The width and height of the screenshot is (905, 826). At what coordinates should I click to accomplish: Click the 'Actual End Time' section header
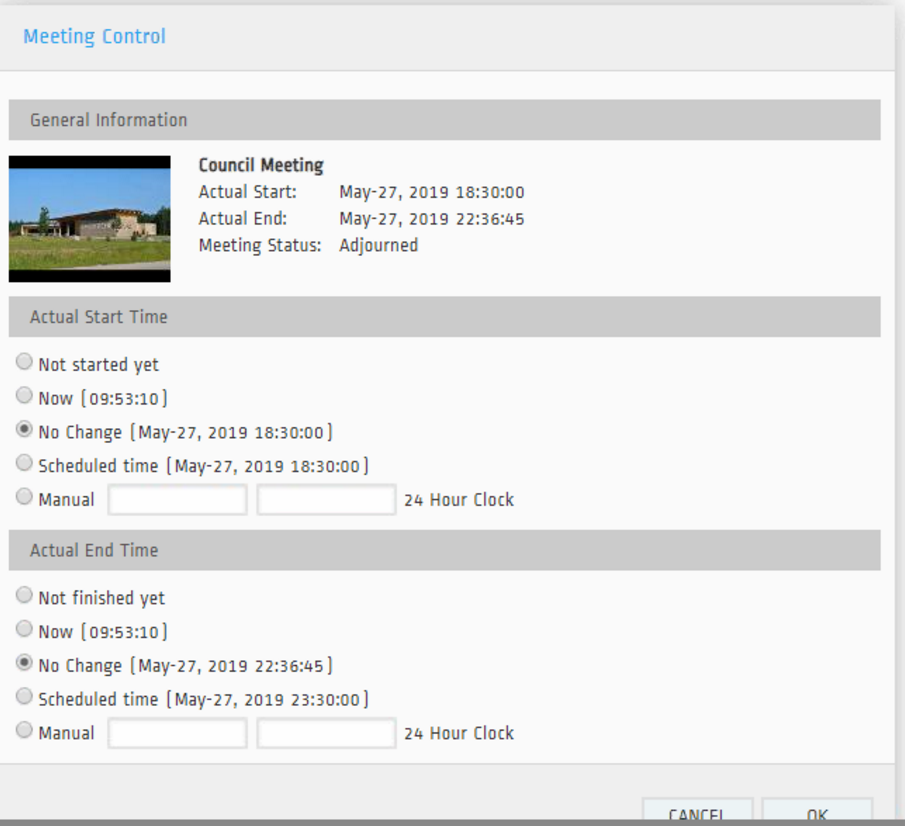(444, 550)
